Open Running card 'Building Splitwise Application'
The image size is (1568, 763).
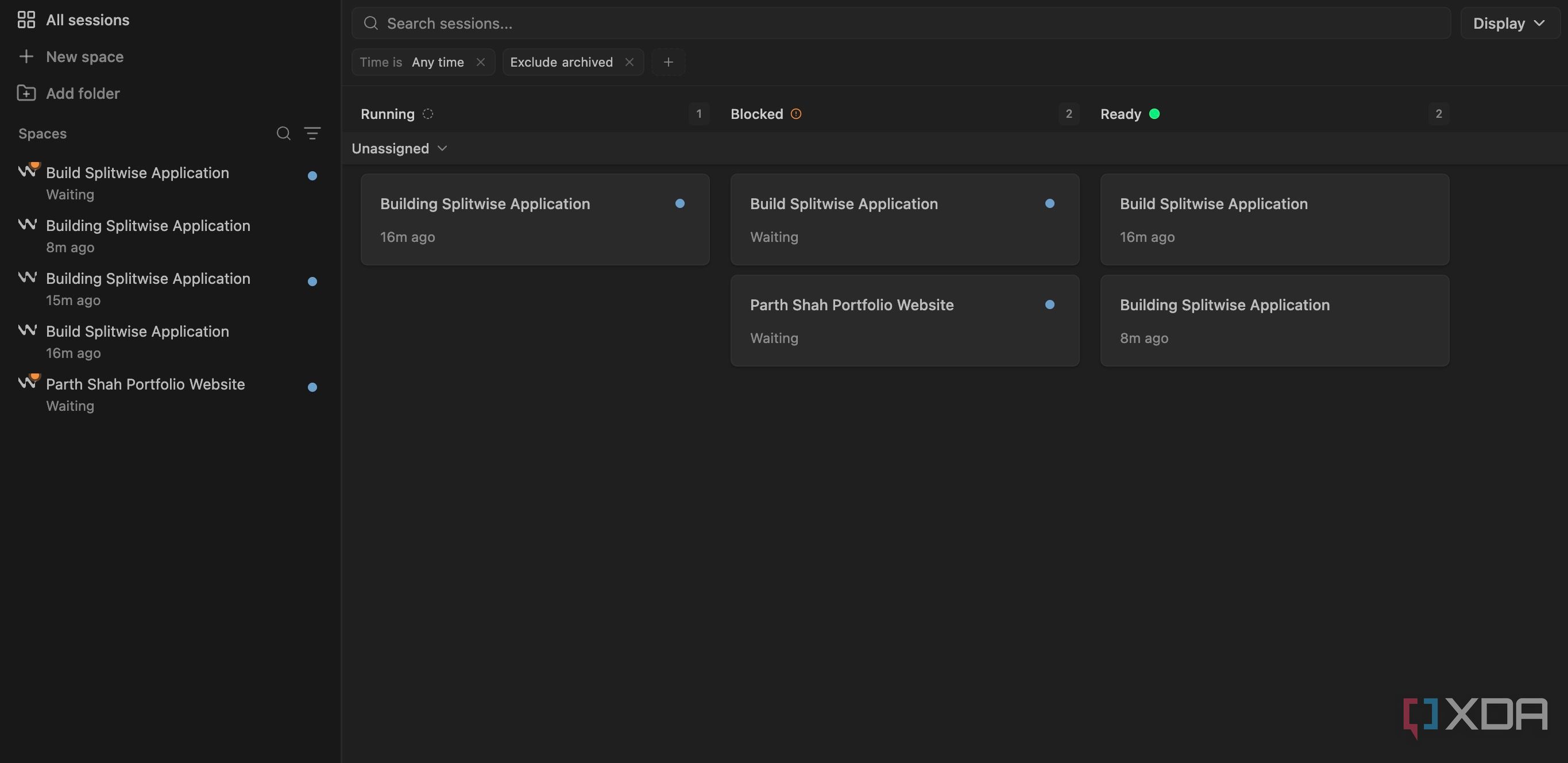click(x=535, y=219)
